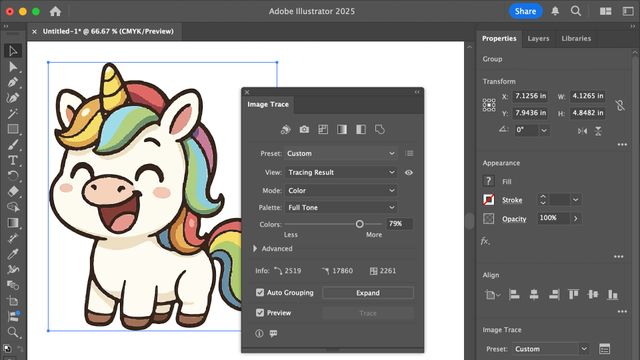
Task: Apply Low Color trace preset icon
Action: [x=323, y=129]
